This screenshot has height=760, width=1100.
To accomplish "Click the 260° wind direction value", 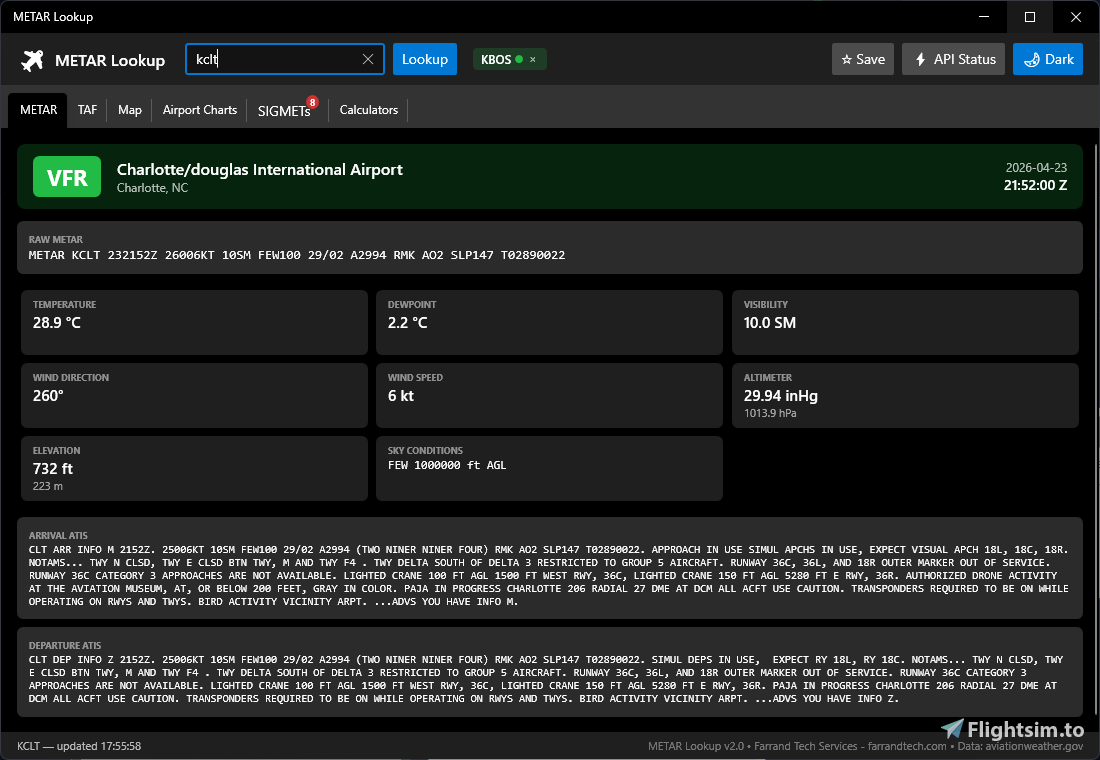I will (48, 396).
